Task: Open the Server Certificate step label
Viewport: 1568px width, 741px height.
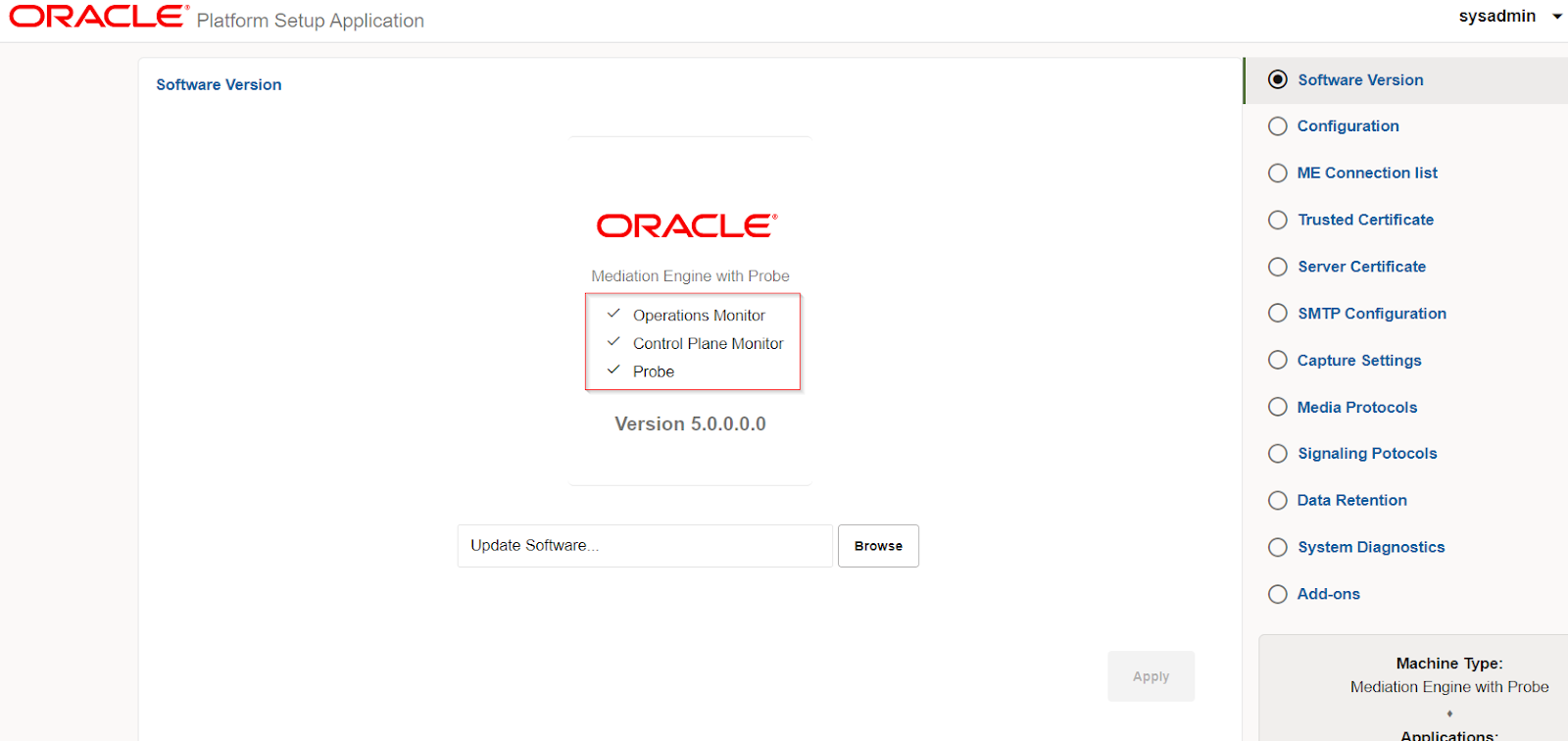Action: pos(1361,267)
